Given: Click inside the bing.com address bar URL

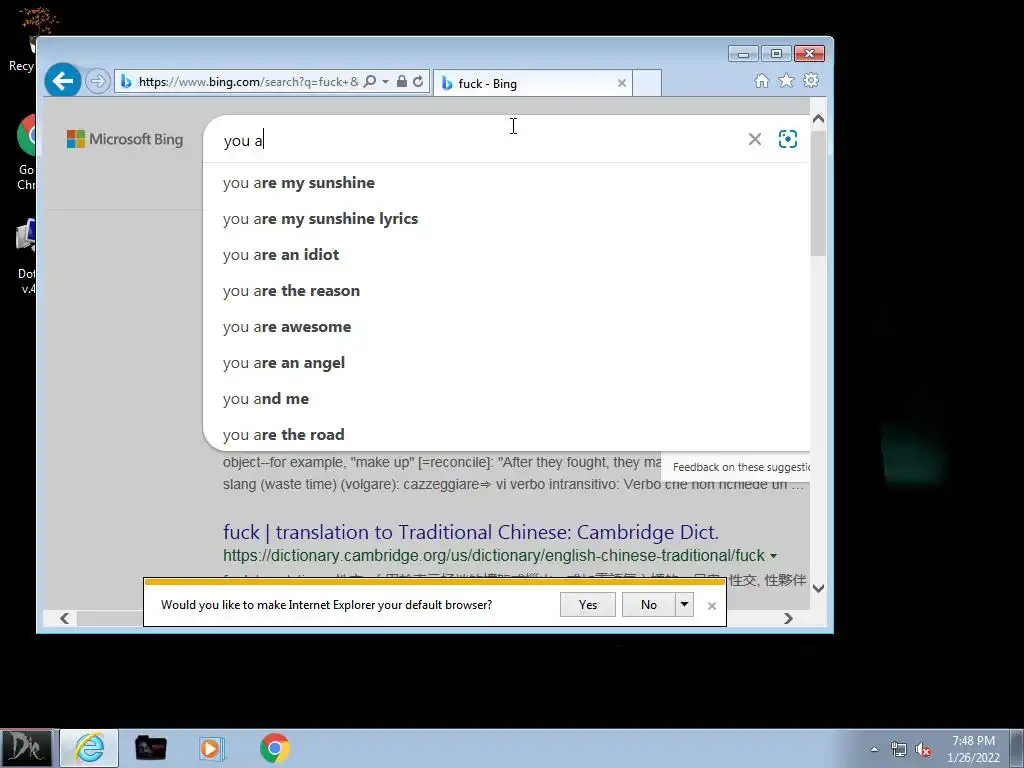Looking at the screenshot, I should click(x=248, y=82).
